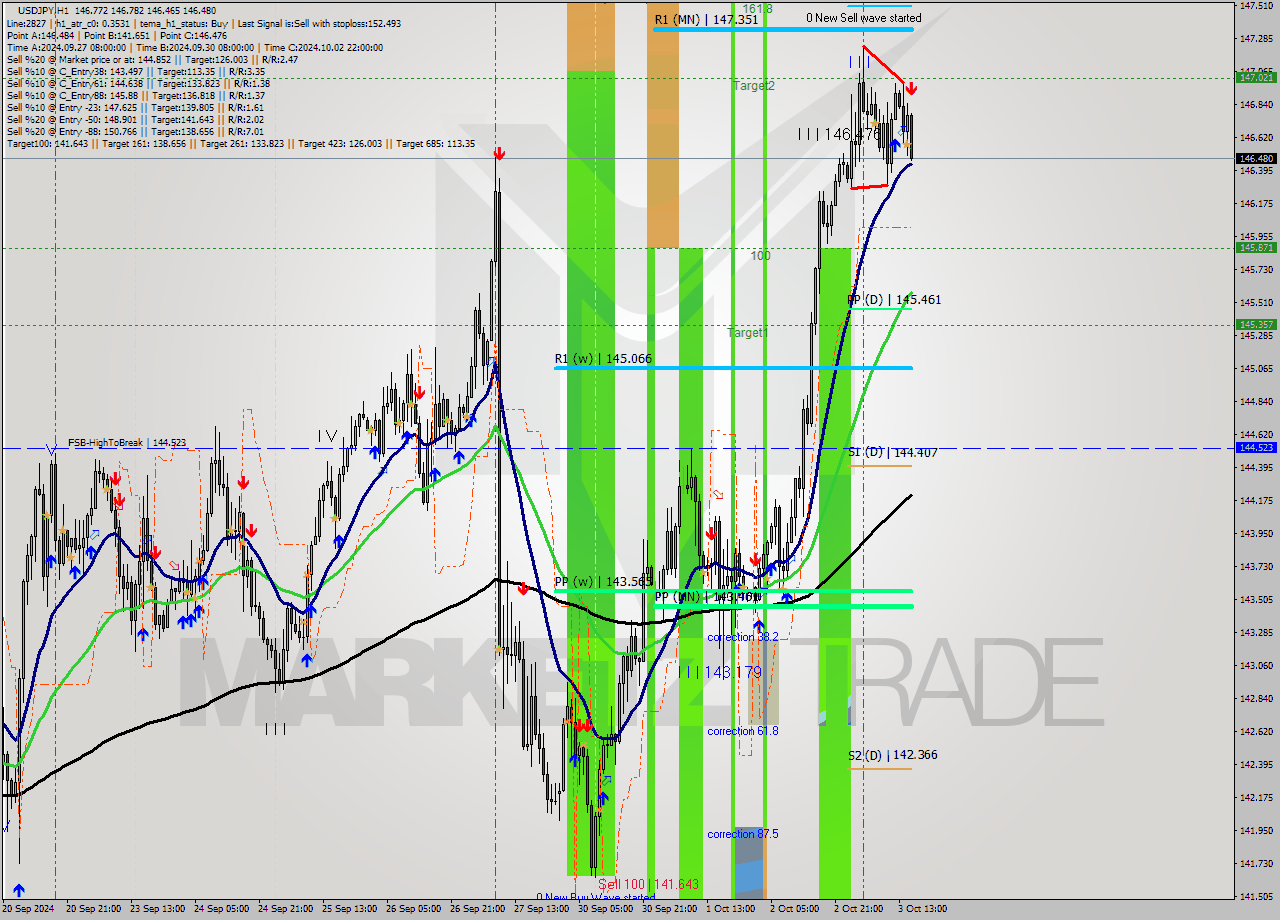This screenshot has height=920, width=1280.
Task: Click the 147.505 price on the axis
Action: click(x=1256, y=5)
